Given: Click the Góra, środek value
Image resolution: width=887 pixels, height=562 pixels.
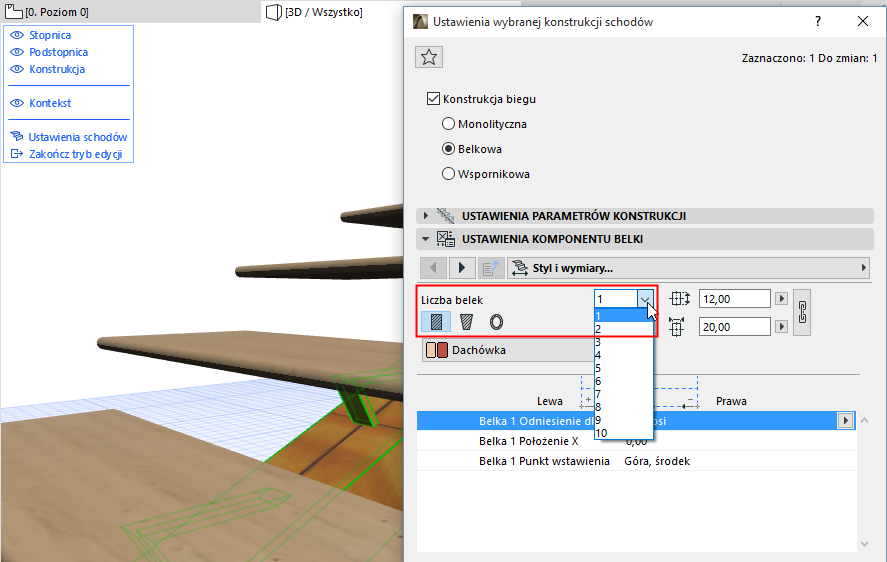Looking at the screenshot, I should pyautogui.click(x=657, y=461).
